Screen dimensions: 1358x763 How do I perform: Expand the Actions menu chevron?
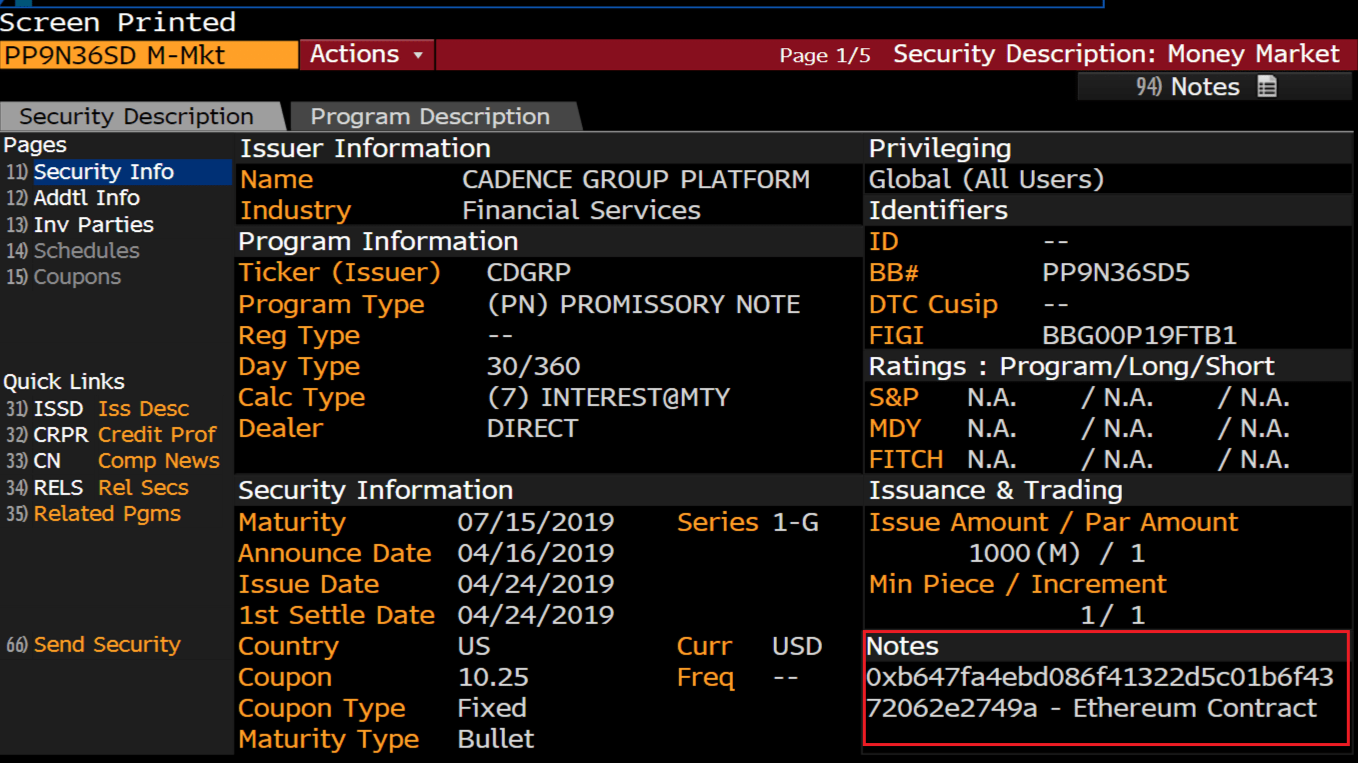pyautogui.click(x=420, y=55)
